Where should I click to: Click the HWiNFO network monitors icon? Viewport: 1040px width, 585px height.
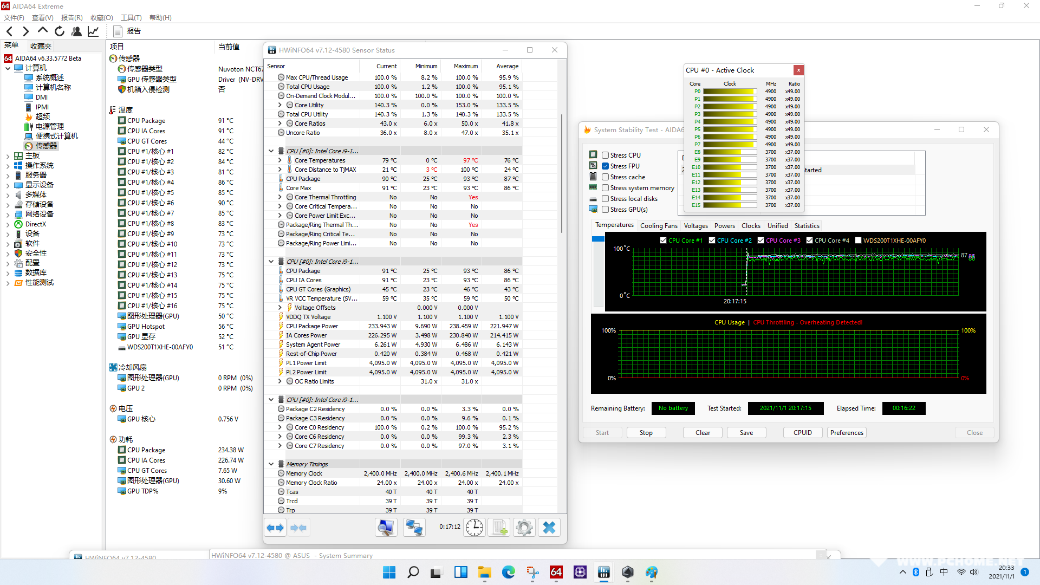[x=413, y=527]
